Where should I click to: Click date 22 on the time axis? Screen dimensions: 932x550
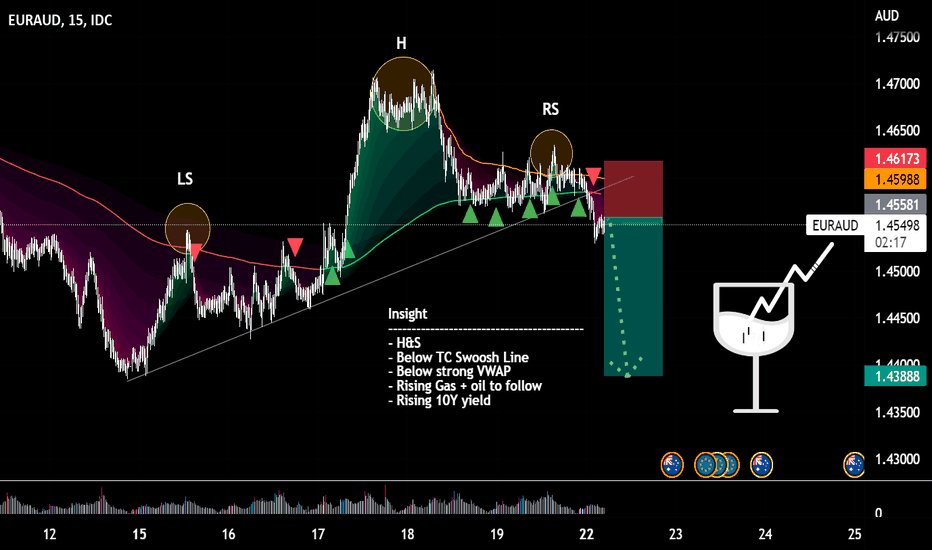(586, 534)
